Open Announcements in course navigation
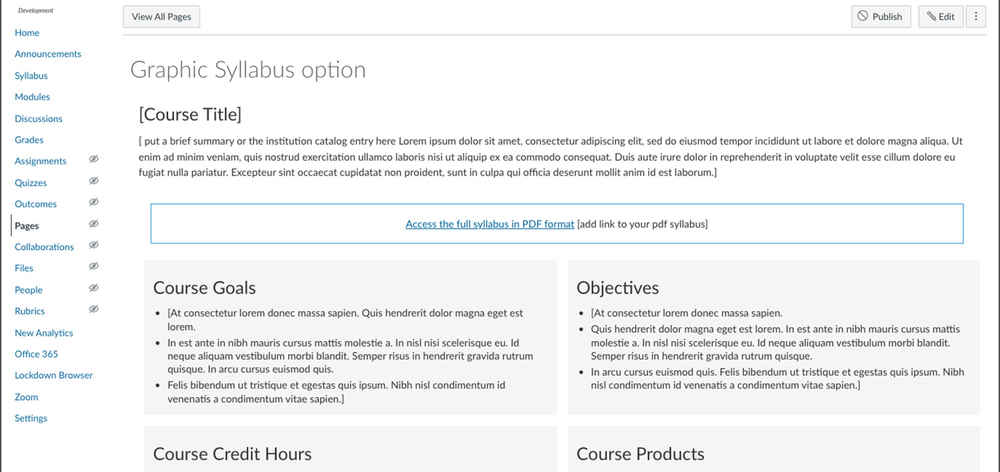This screenshot has height=472, width=1000. click(48, 54)
